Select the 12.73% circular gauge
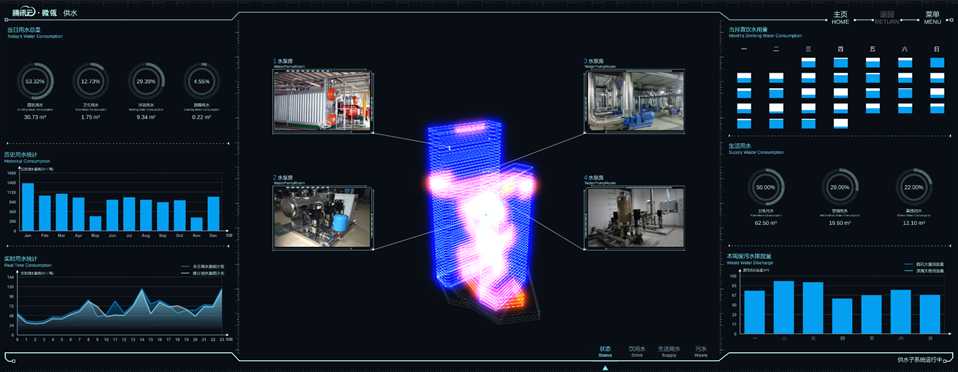Image resolution: width=958 pixels, height=372 pixels. 91,81
